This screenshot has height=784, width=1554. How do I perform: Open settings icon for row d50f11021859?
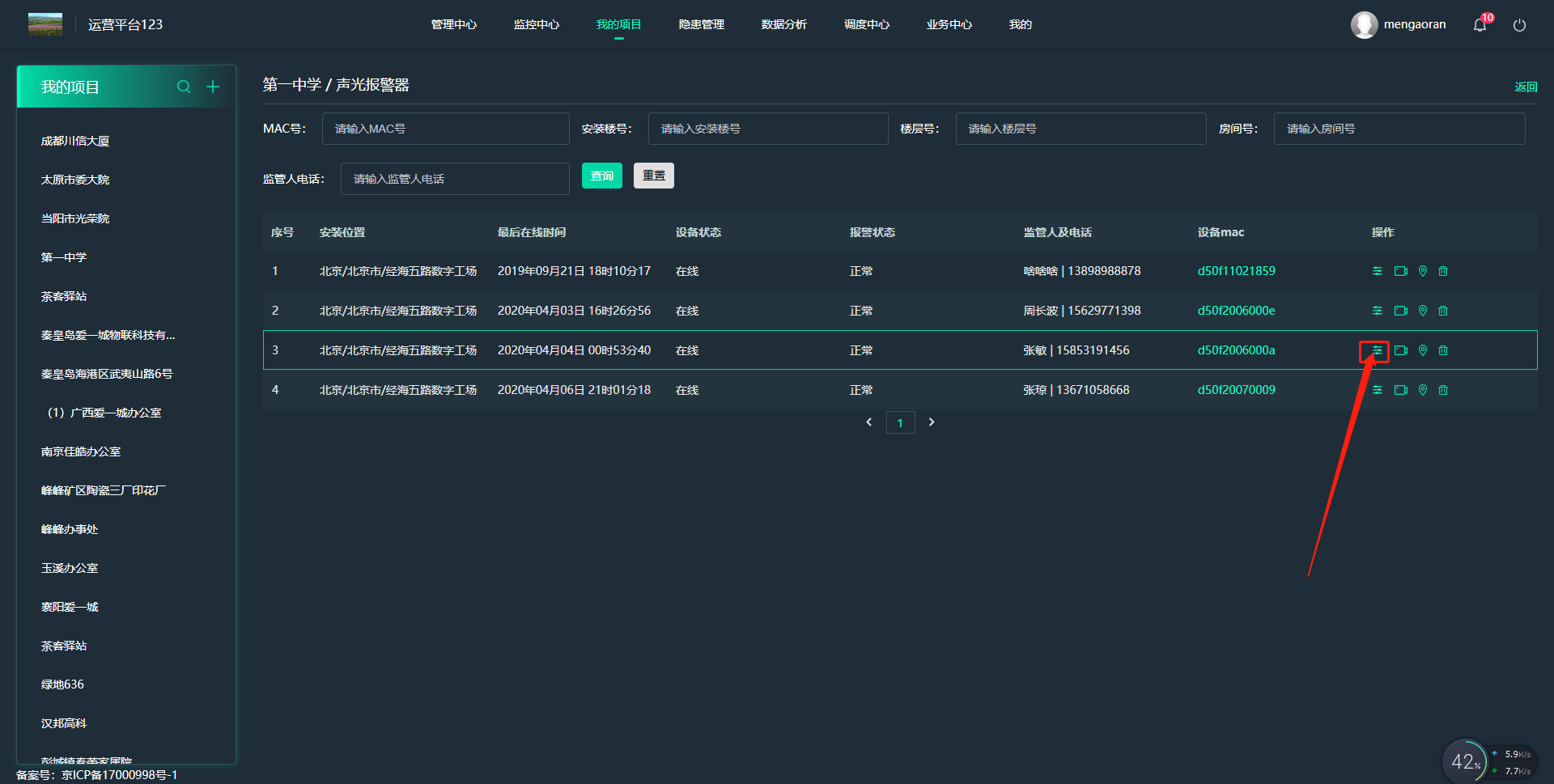1377,271
